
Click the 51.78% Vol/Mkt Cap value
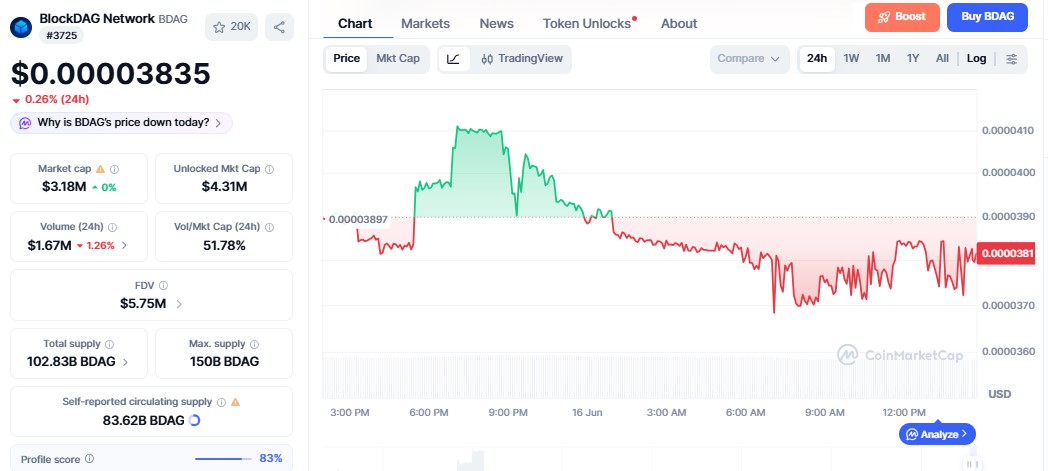[224, 245]
